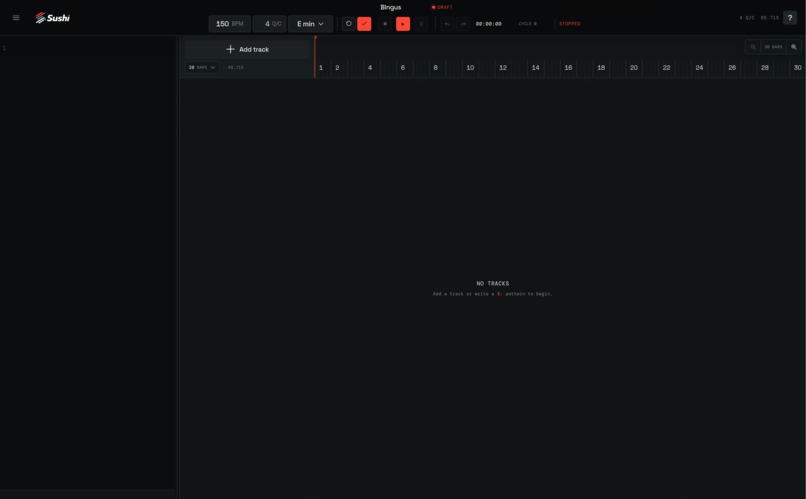Click bar 28 on the ruler
806x499 pixels.
765,67
